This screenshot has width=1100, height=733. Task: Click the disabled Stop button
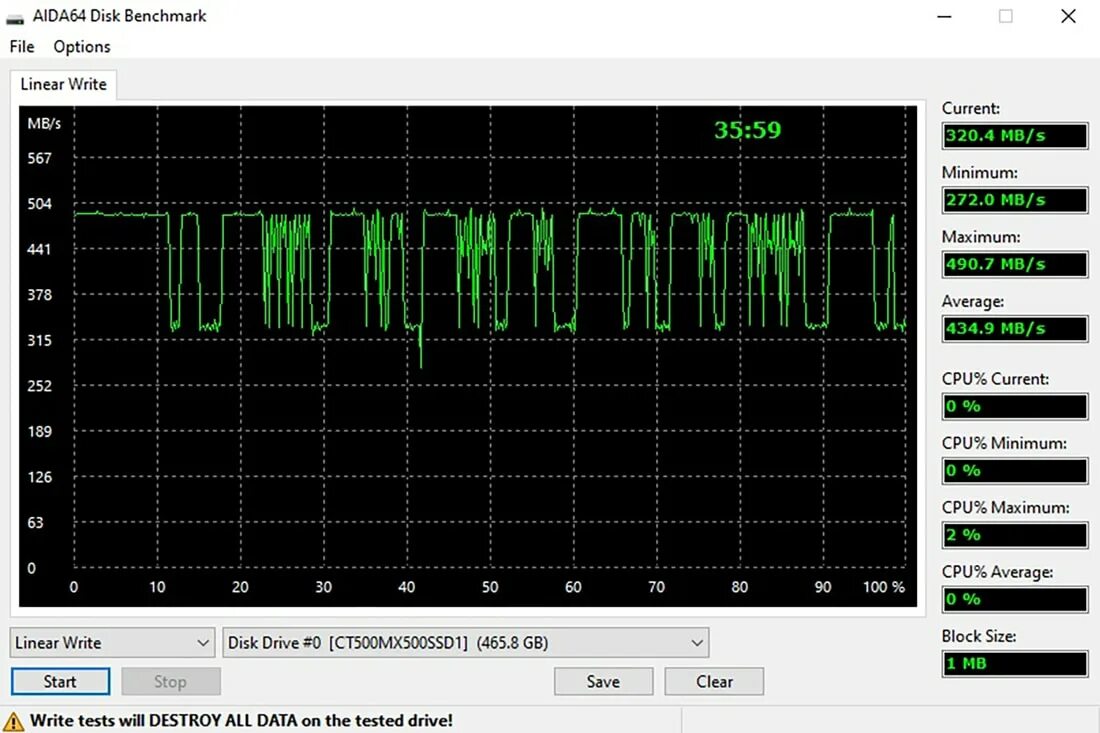point(170,681)
